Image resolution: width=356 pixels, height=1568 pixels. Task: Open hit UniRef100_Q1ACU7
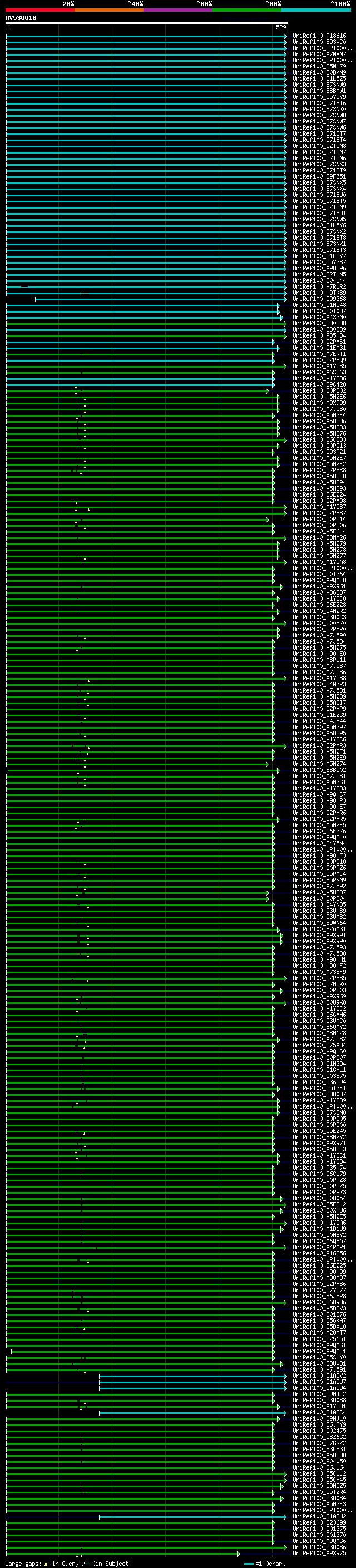[319, 1382]
